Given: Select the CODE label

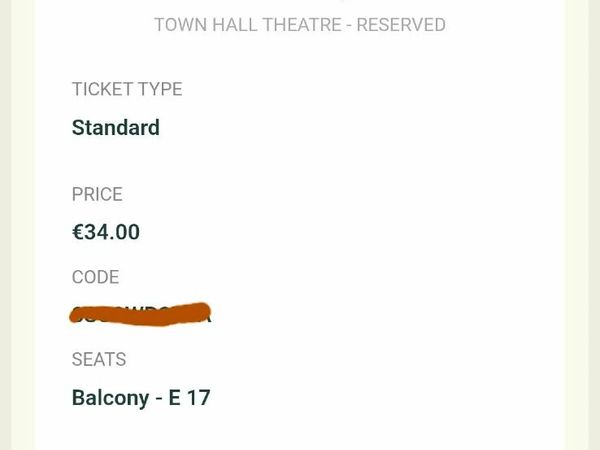Looking at the screenshot, I should [95, 277].
